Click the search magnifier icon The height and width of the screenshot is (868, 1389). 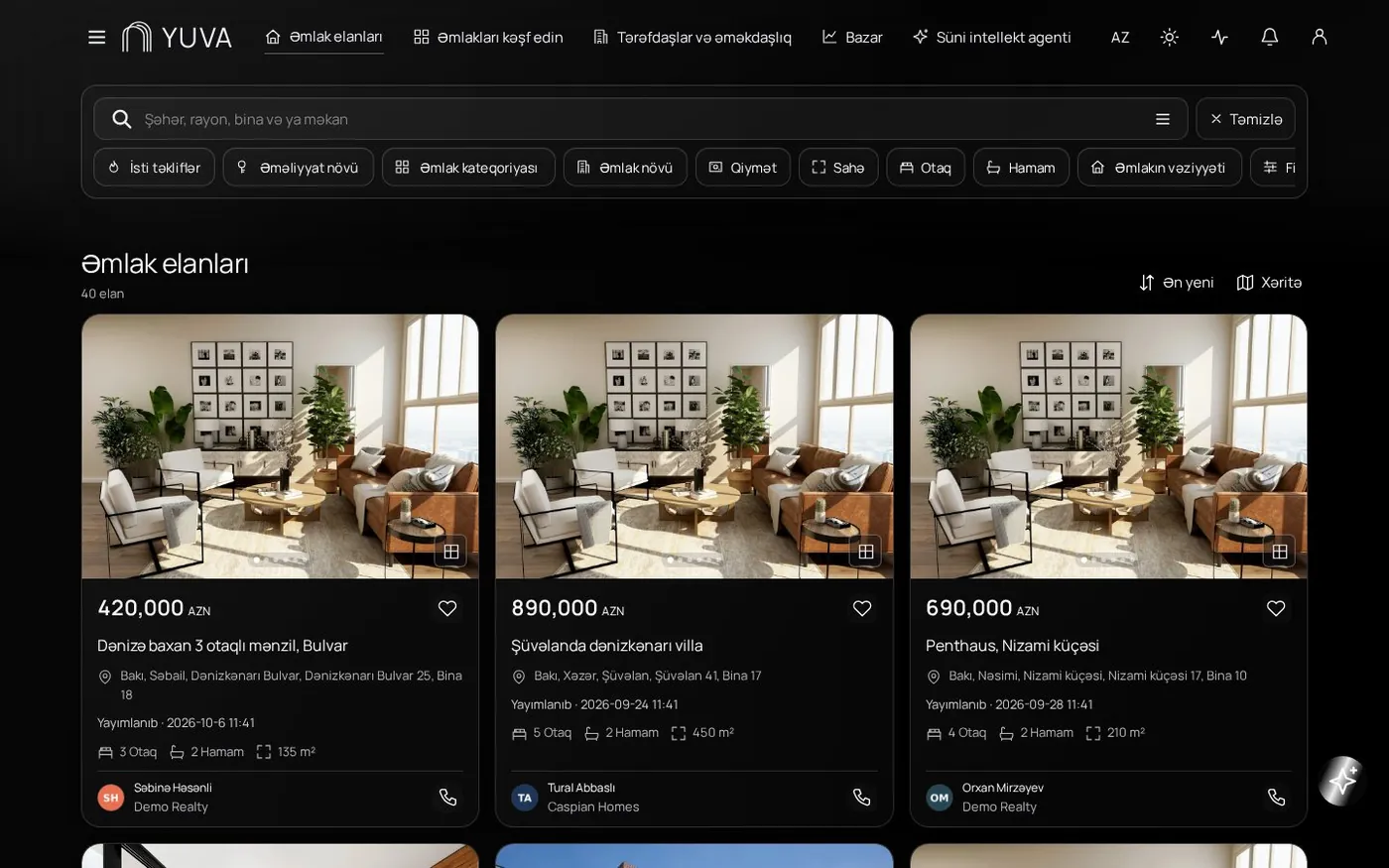click(x=122, y=119)
